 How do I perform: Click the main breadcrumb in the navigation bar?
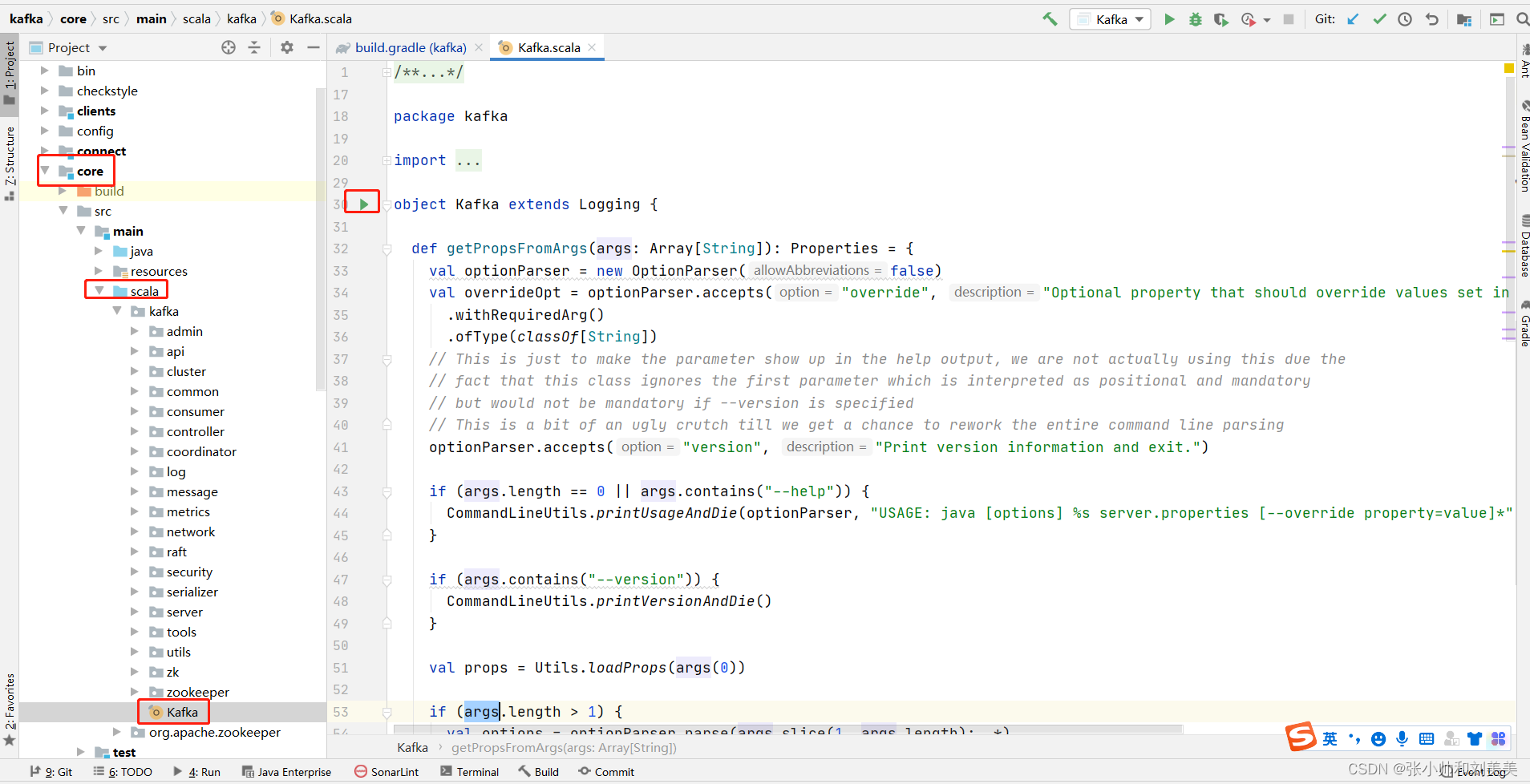(152, 18)
